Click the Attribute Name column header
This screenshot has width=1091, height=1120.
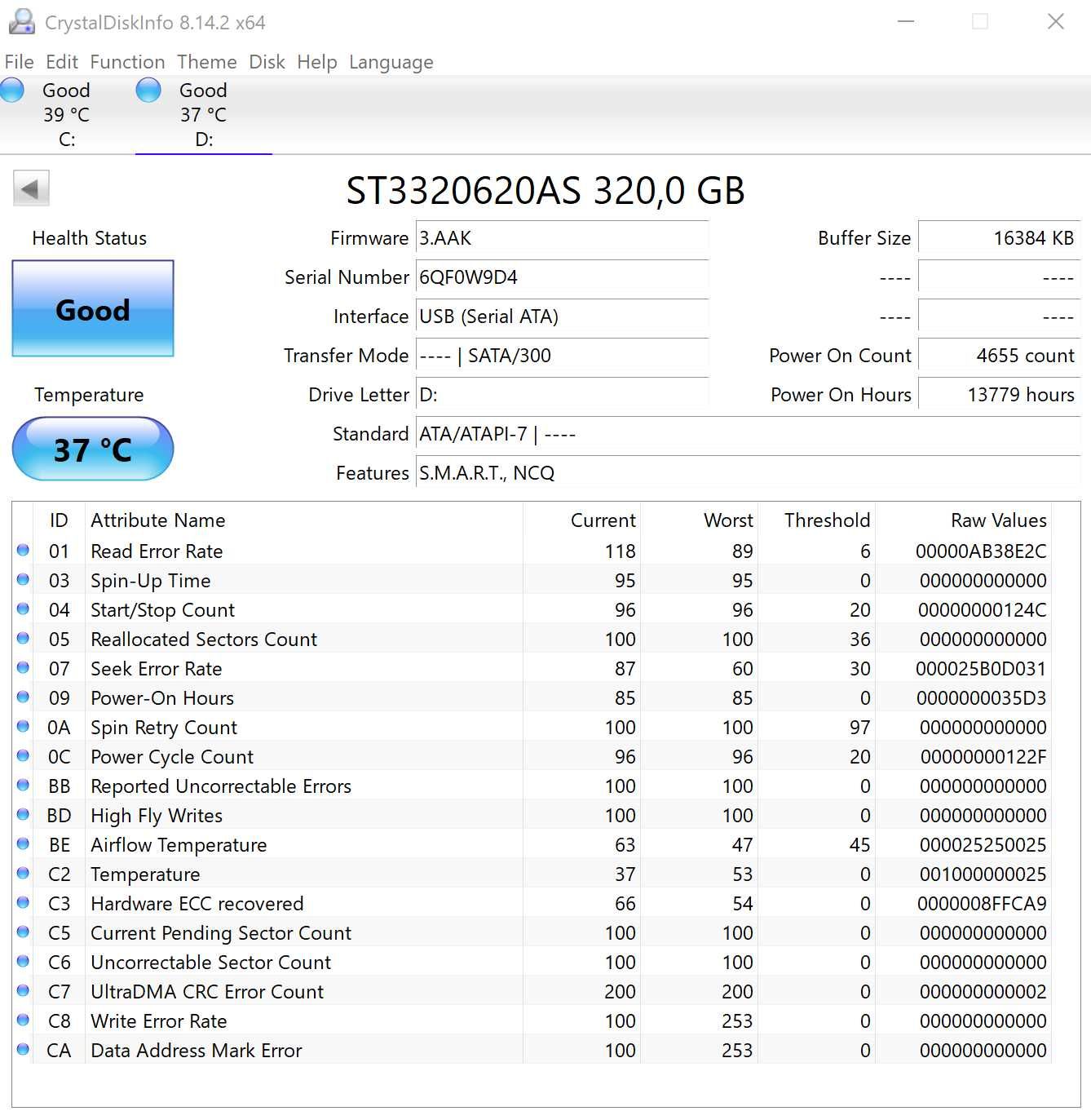304,520
